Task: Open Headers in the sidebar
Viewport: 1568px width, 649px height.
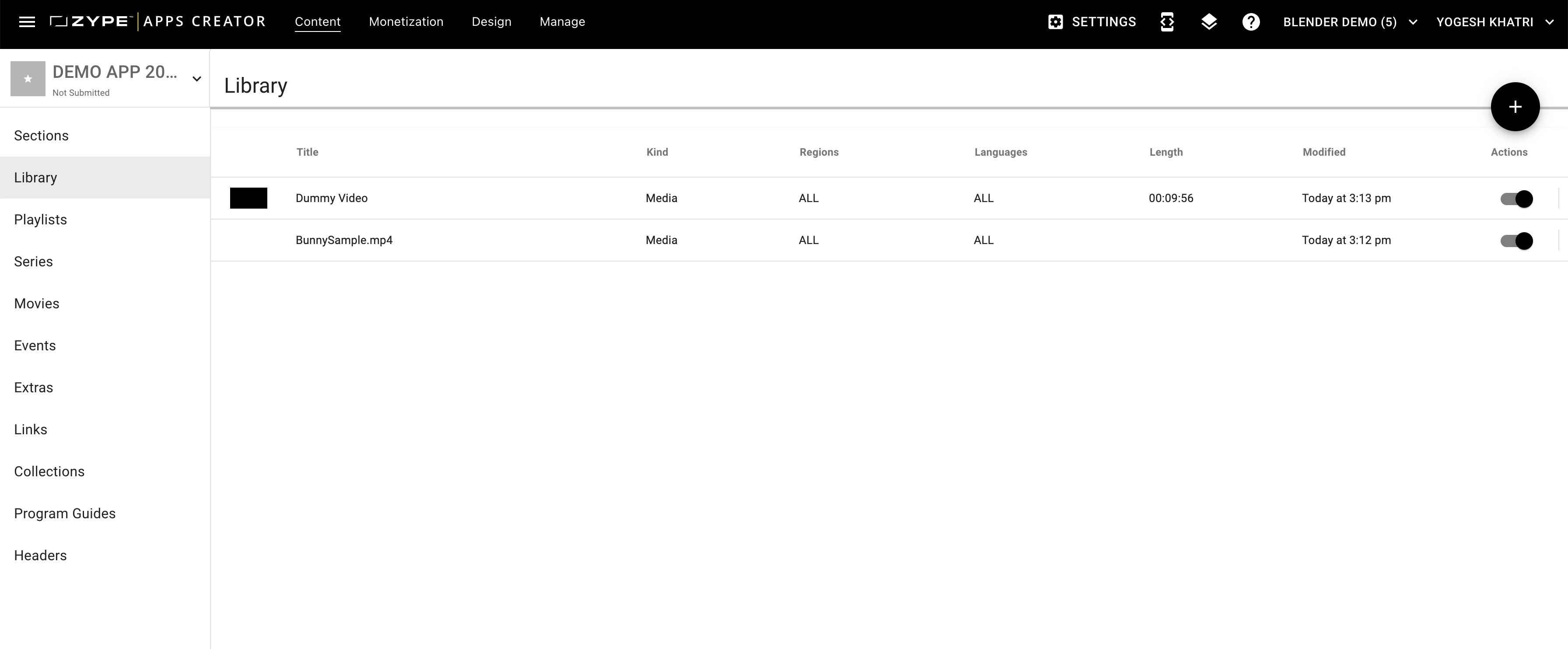Action: [x=105, y=555]
